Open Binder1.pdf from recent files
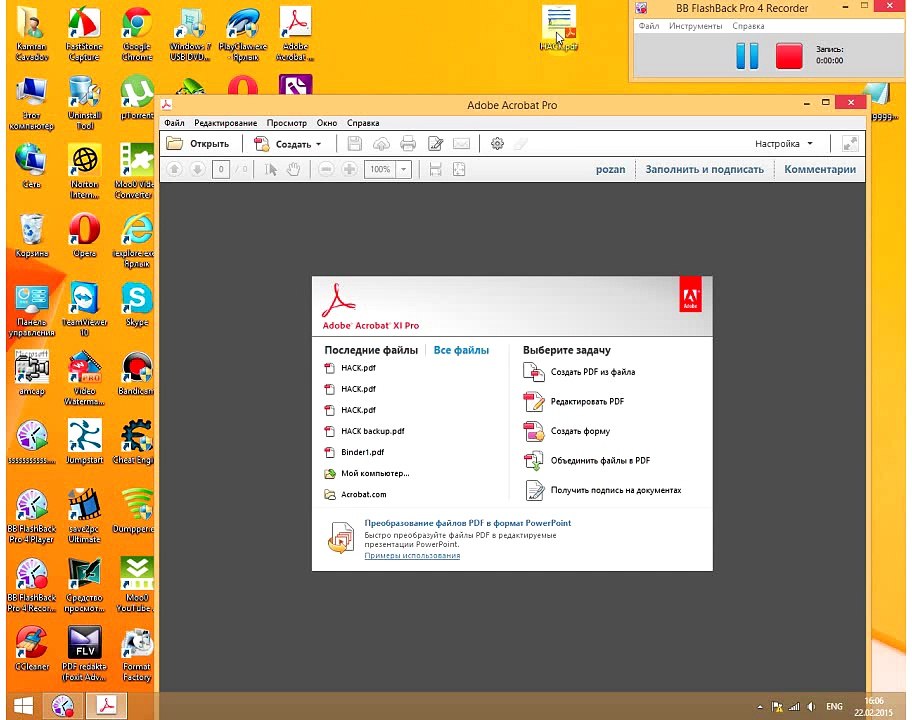This screenshot has width=912, height=720. click(354, 452)
